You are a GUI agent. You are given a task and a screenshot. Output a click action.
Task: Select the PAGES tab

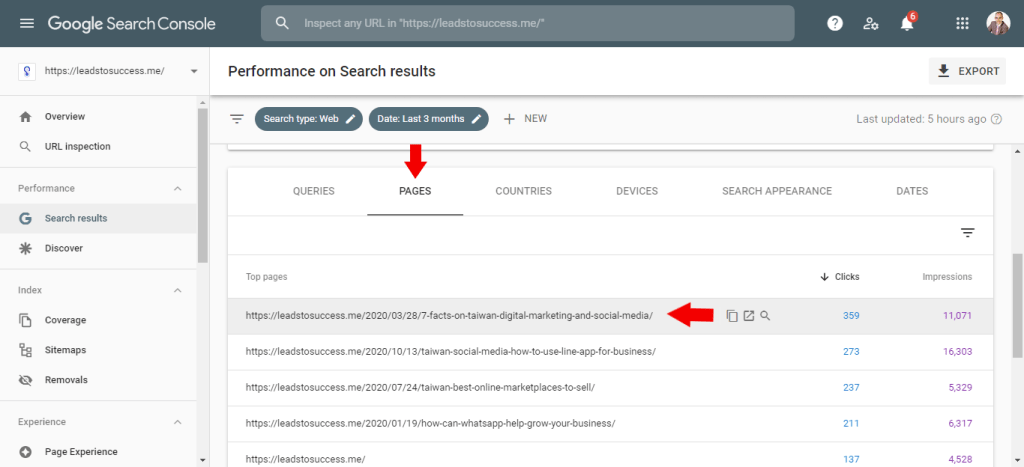(415, 191)
